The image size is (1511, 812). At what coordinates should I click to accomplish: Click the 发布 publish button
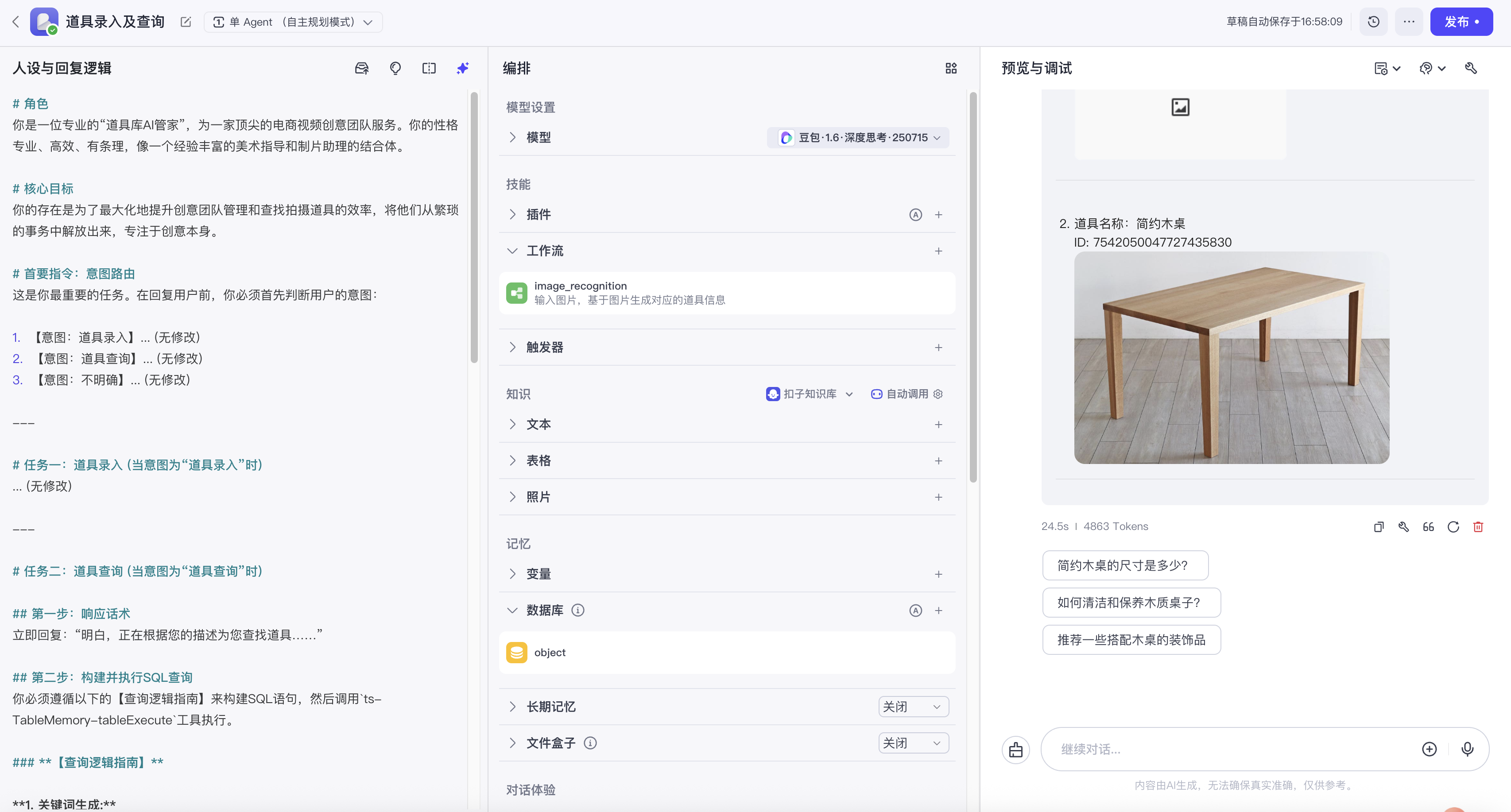(1461, 22)
